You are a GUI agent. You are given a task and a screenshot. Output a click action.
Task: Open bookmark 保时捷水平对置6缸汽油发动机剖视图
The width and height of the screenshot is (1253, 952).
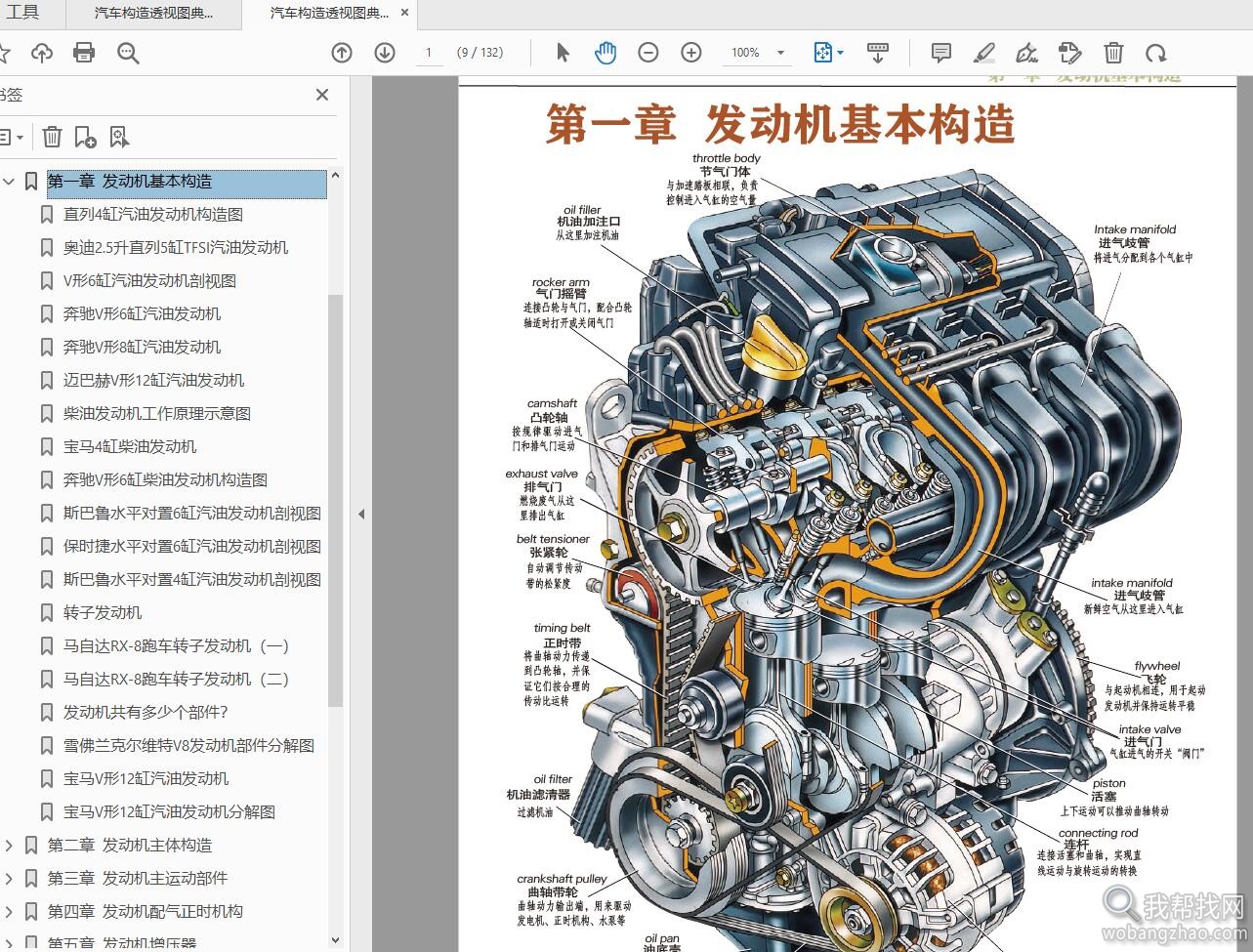pos(192,547)
